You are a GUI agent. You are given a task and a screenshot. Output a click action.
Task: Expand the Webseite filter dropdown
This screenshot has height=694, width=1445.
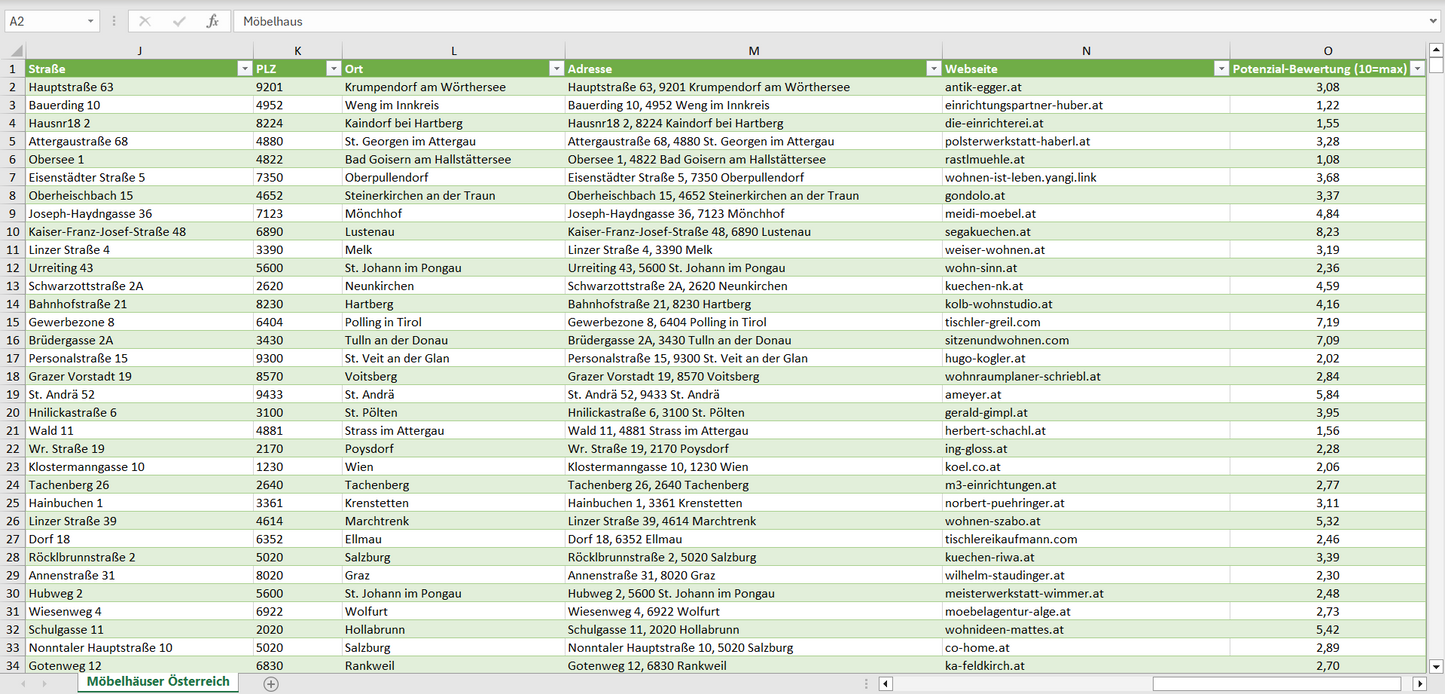[x=1220, y=69]
